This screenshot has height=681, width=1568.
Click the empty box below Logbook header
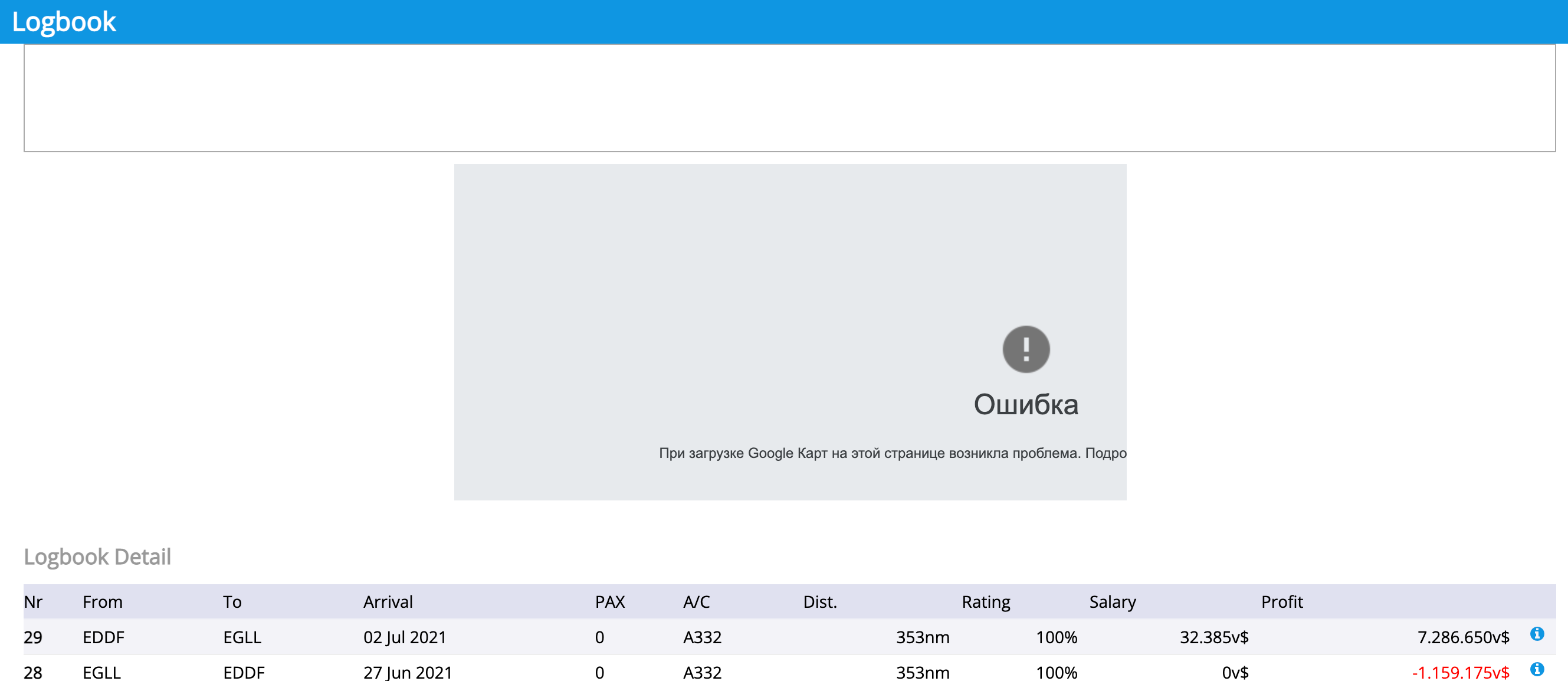[x=789, y=97]
